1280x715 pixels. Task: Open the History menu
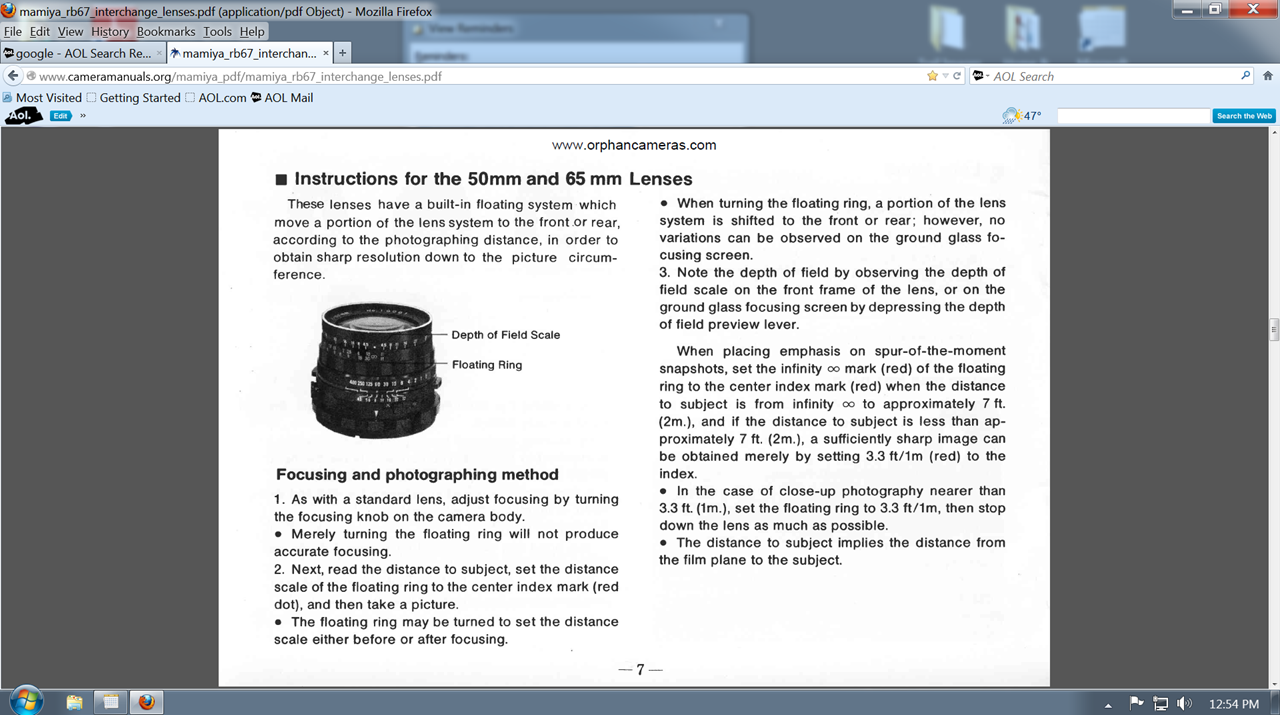point(110,32)
